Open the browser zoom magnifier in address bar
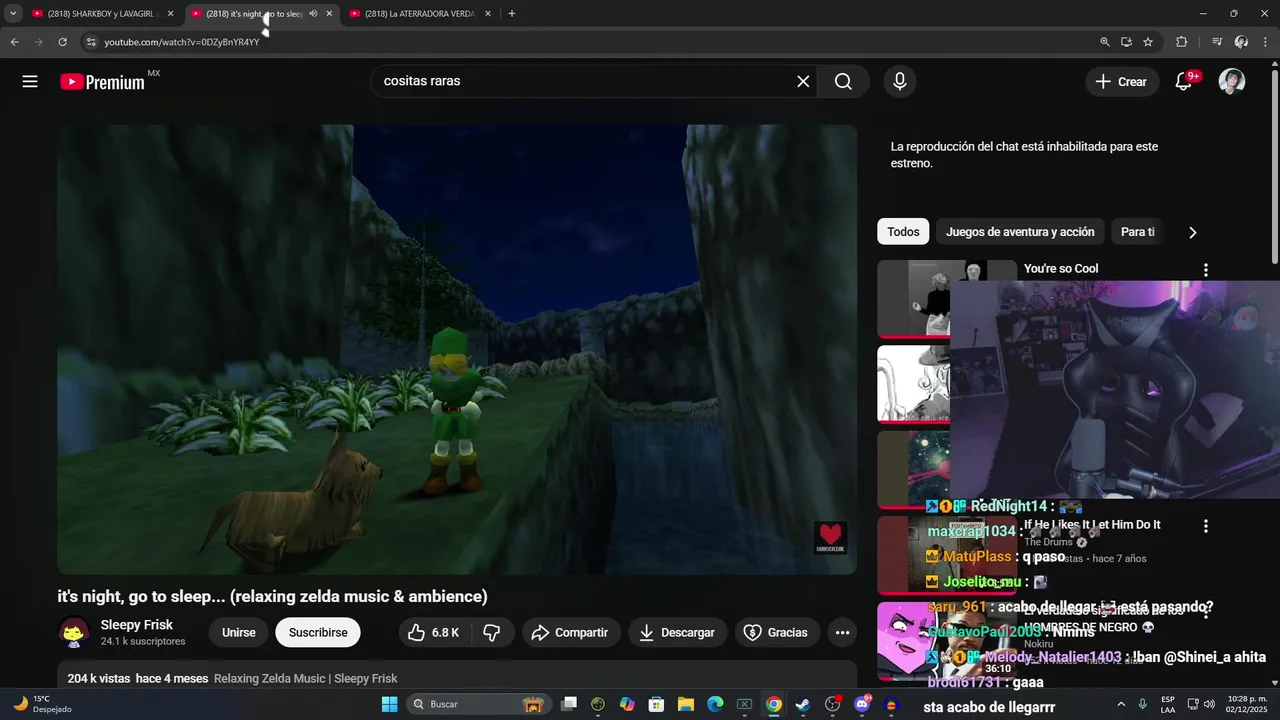Screen dimensions: 1280x720 1105,42
